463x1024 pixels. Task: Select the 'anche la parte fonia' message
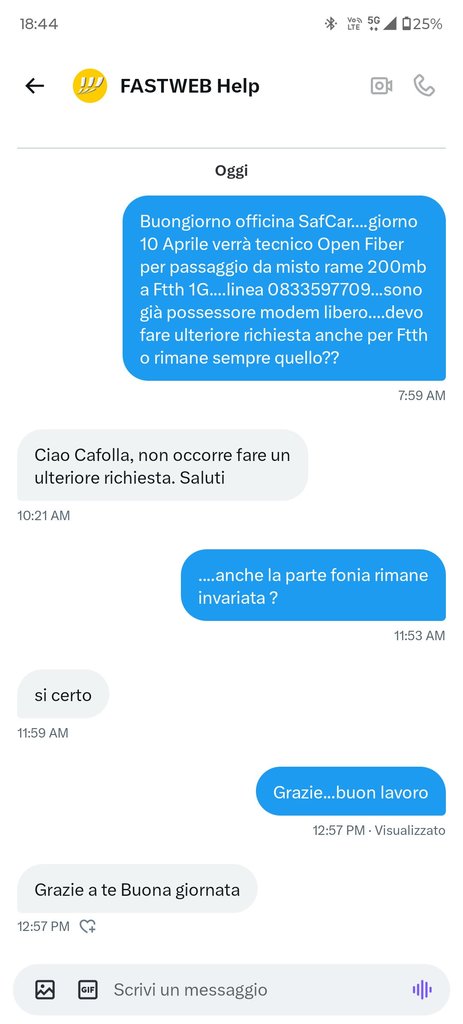coord(313,584)
